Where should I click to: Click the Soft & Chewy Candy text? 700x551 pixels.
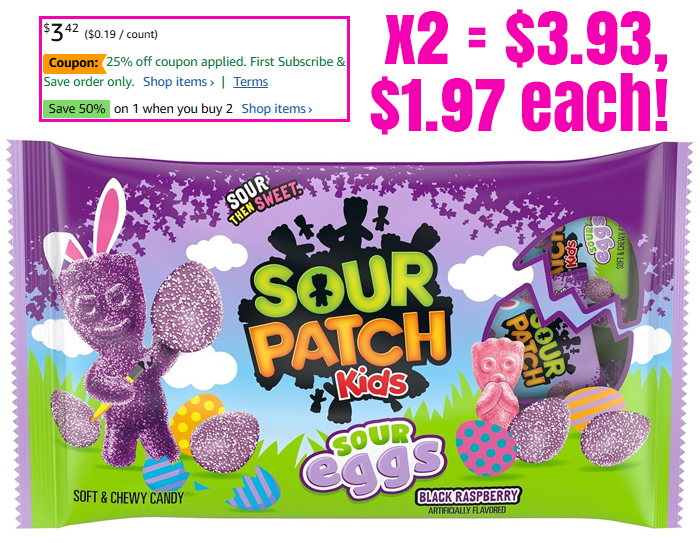(129, 497)
